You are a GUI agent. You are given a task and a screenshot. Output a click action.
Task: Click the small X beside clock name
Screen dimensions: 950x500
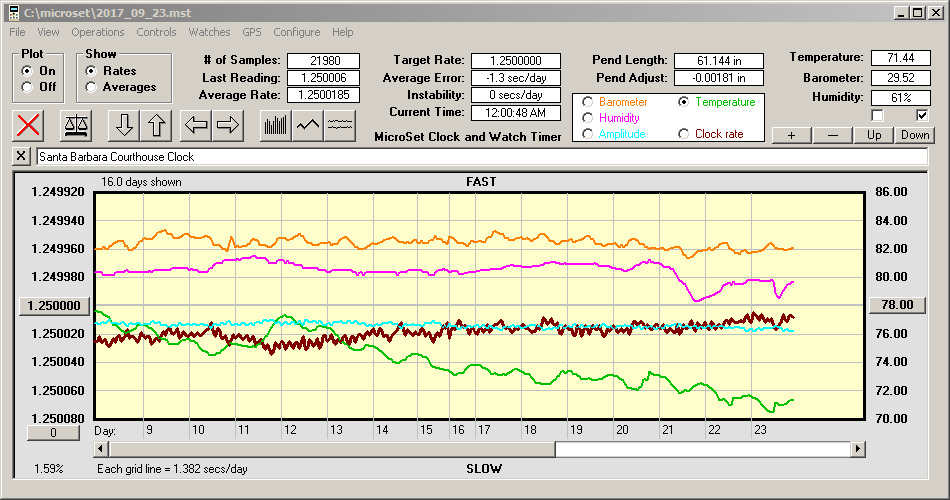coord(21,156)
